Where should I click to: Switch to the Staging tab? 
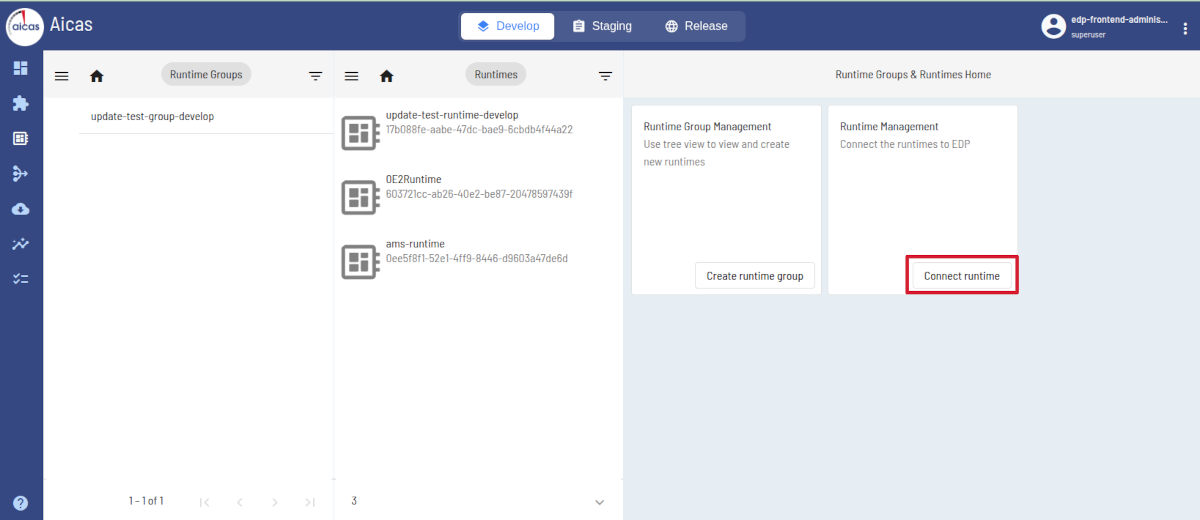point(602,26)
